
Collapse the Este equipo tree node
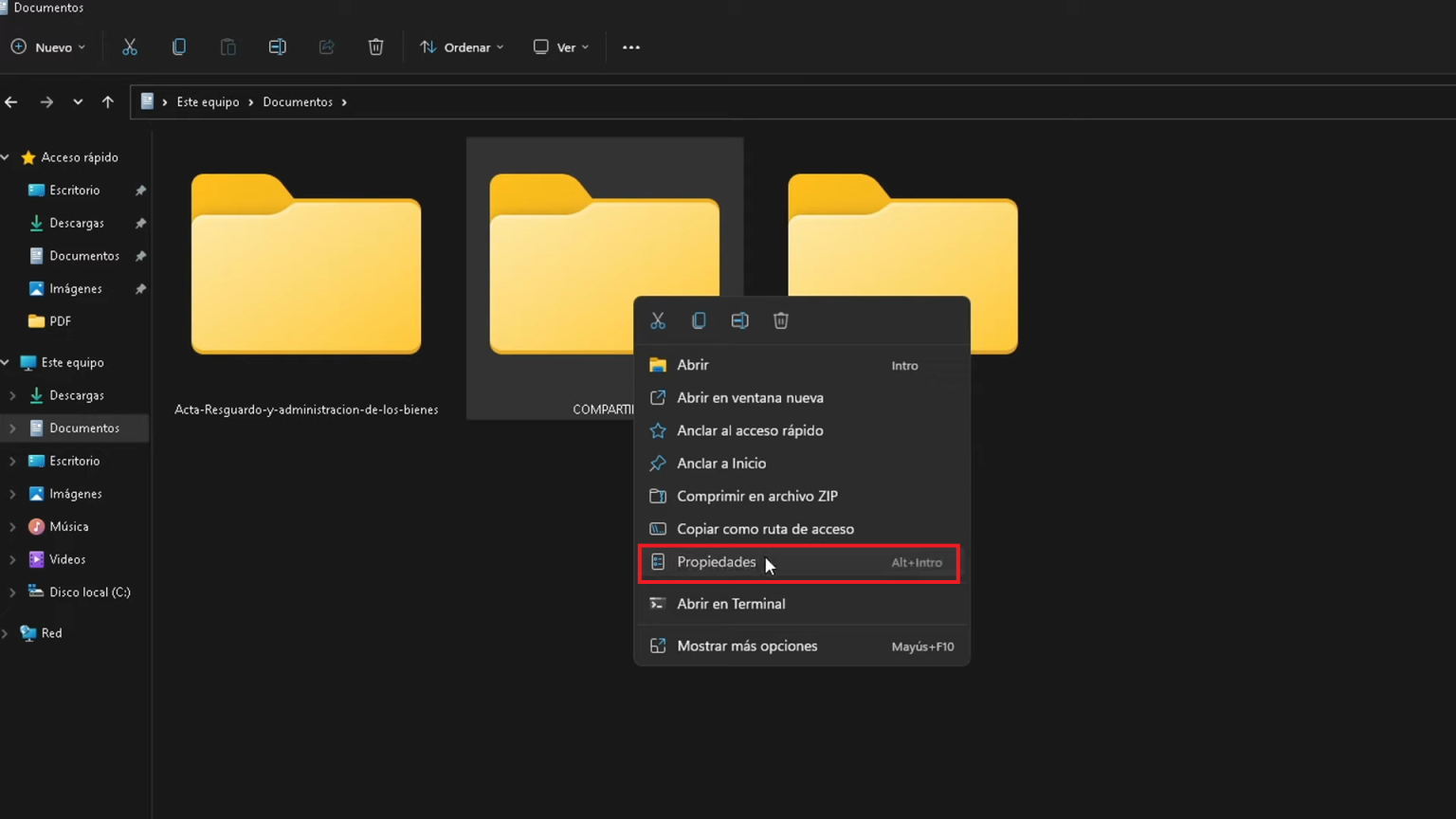[6, 362]
